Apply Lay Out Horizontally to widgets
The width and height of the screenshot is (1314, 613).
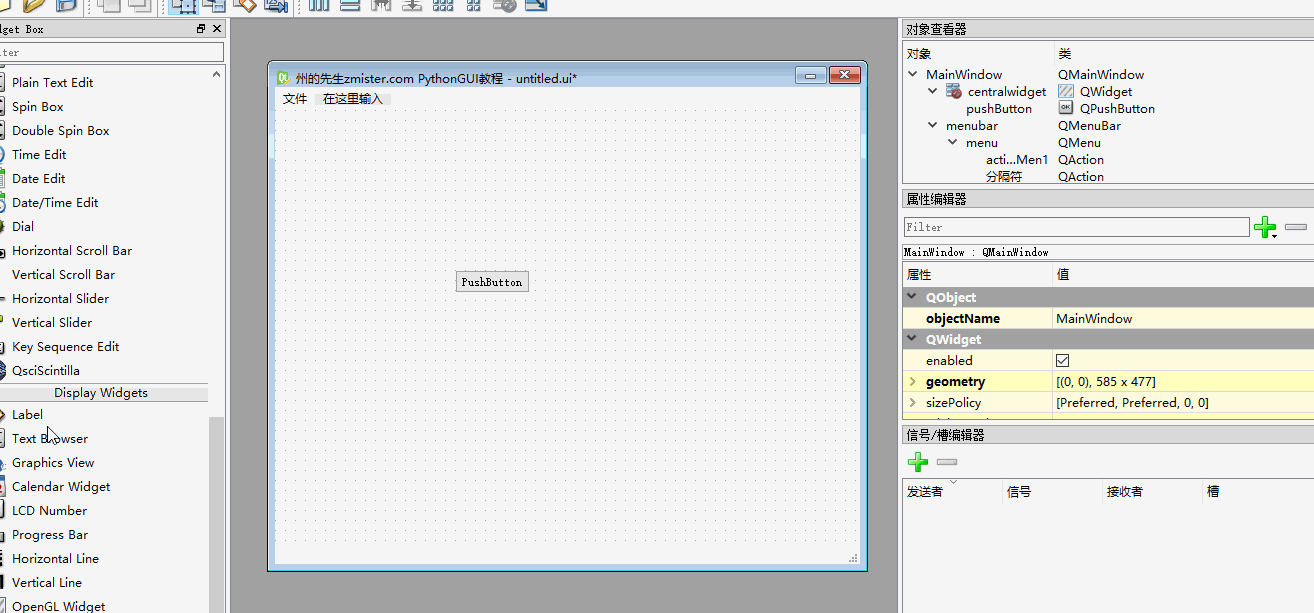point(319,6)
